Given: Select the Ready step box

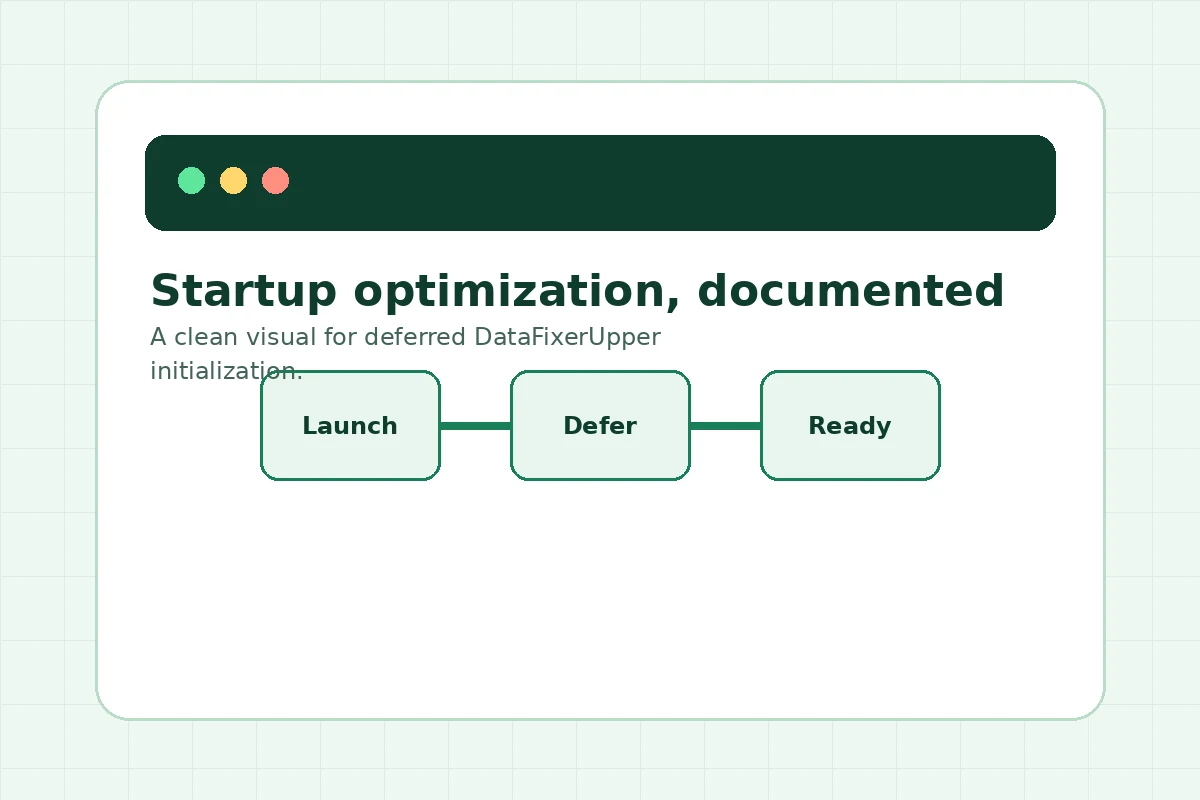Looking at the screenshot, I should tap(850, 425).
